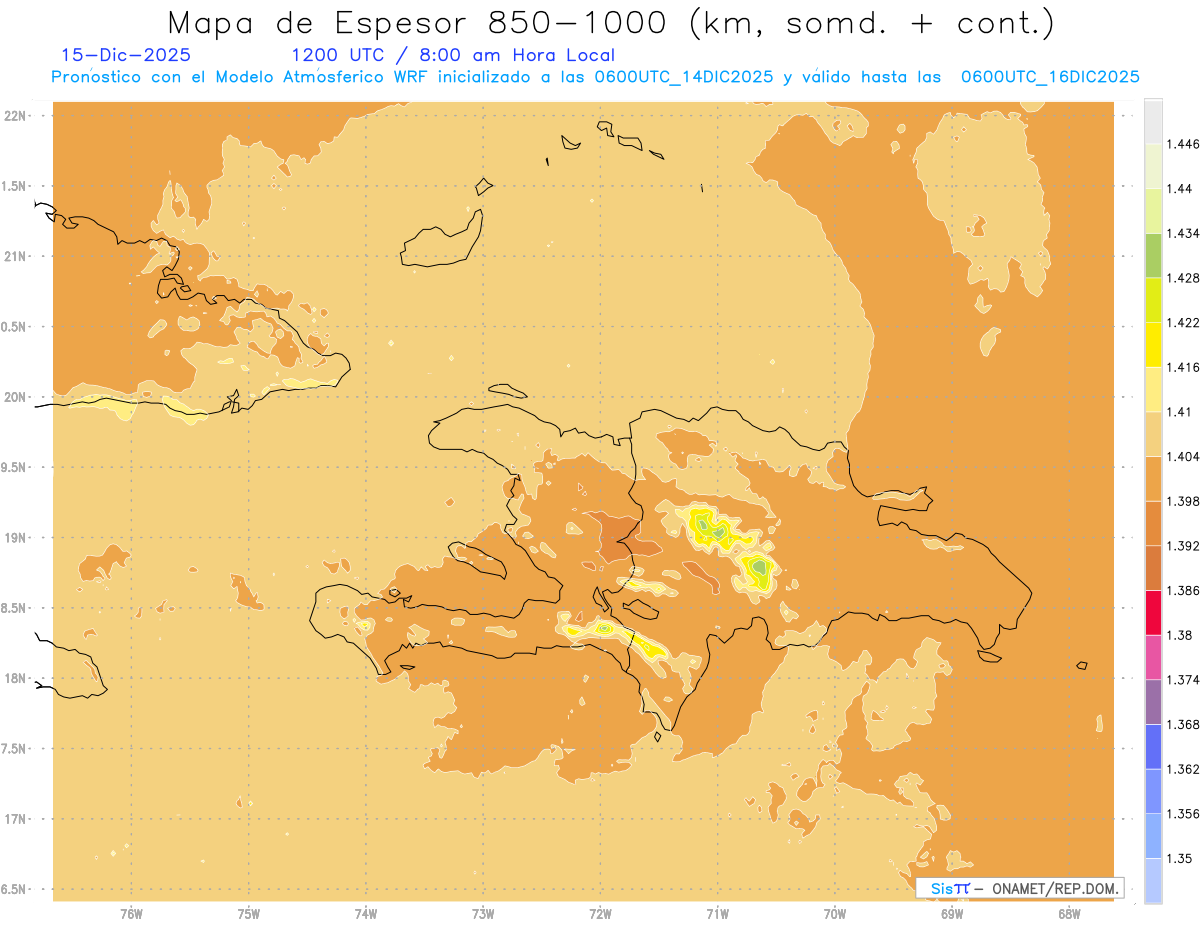This screenshot has height=927, width=1200.
Task: Click the longitude label '73W'
Action: (x=483, y=913)
